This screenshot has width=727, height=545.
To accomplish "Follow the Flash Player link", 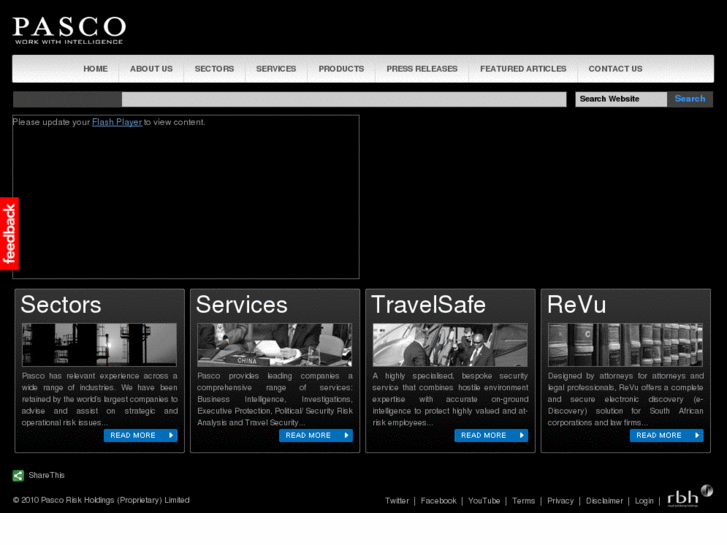I will click(x=117, y=122).
